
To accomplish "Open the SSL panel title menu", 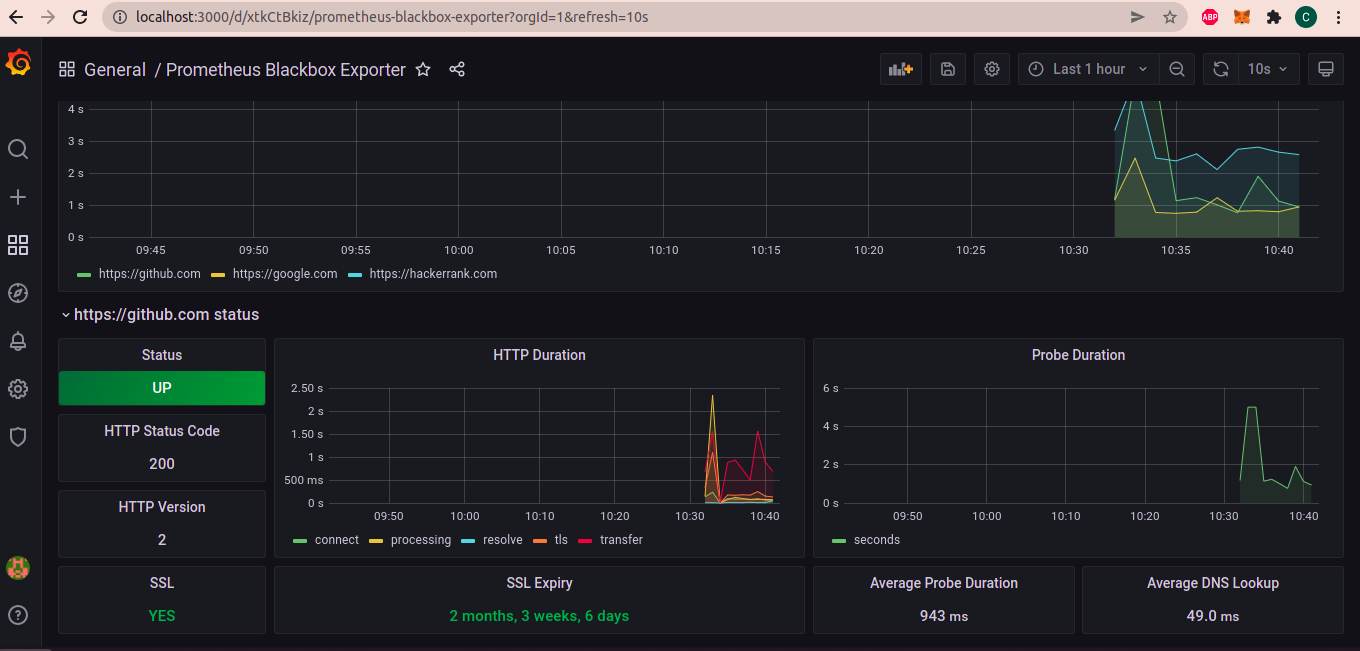I will point(162,583).
